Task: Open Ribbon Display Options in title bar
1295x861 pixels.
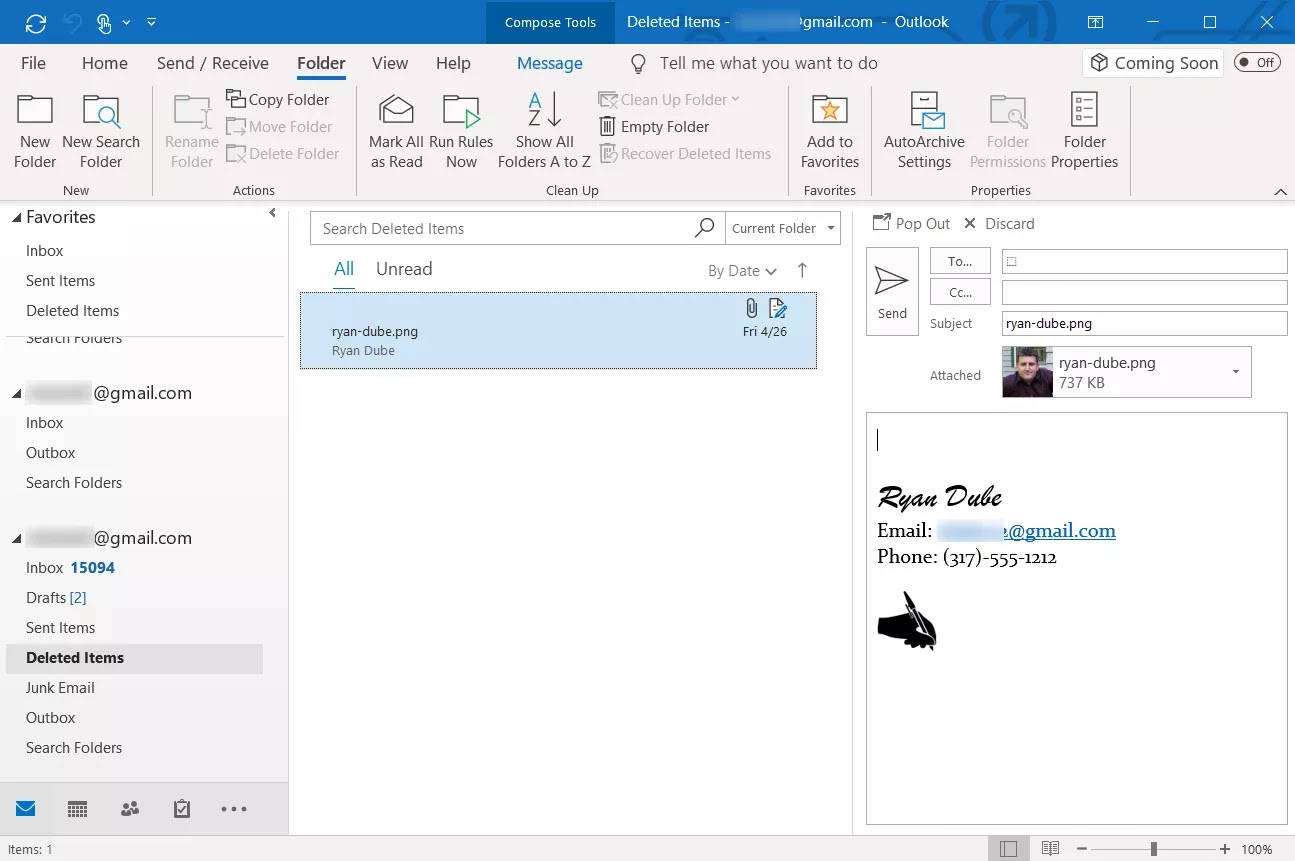Action: click(1096, 22)
